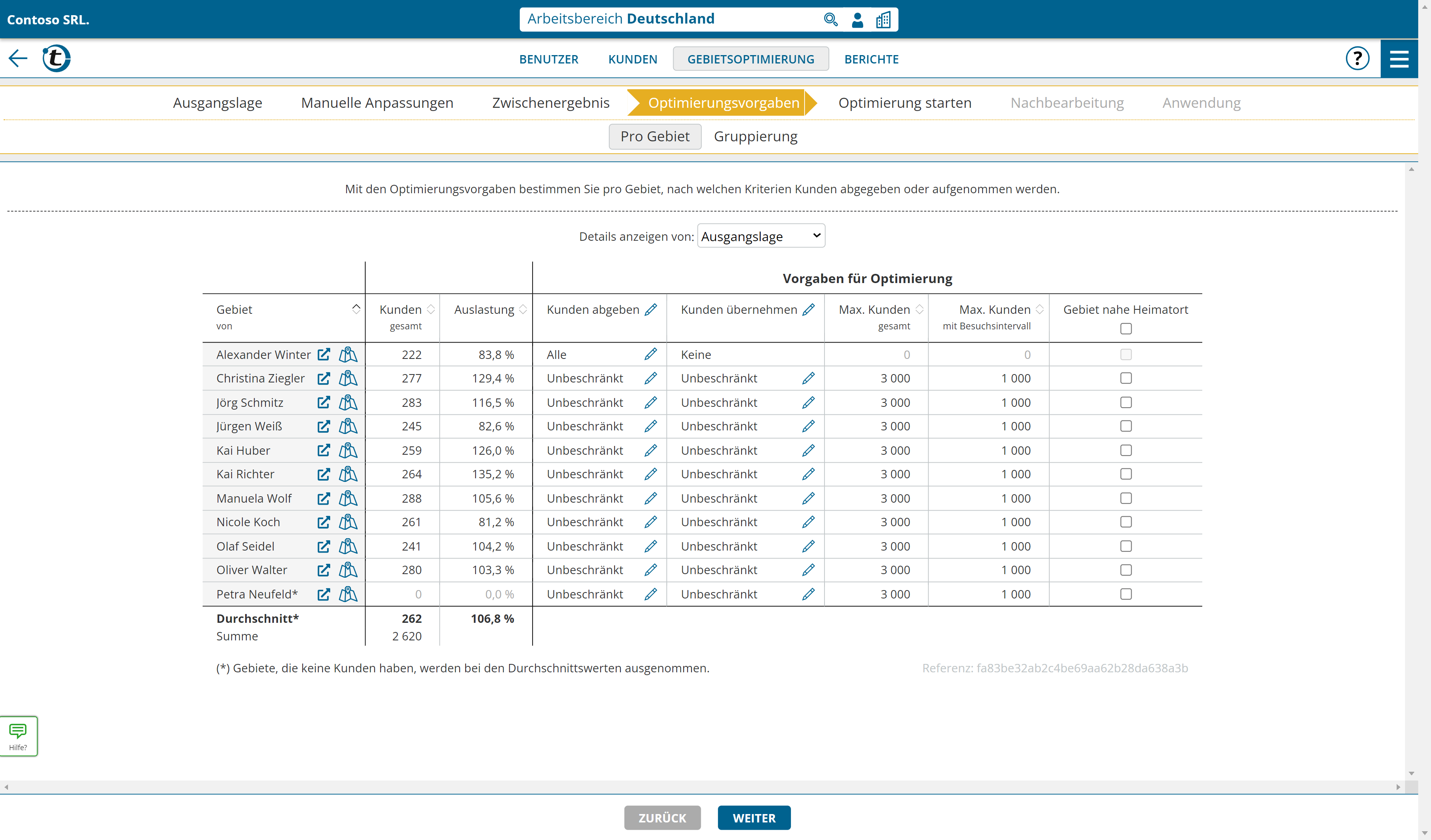
Task: Go to Zwischenergebnis step
Action: click(x=551, y=103)
